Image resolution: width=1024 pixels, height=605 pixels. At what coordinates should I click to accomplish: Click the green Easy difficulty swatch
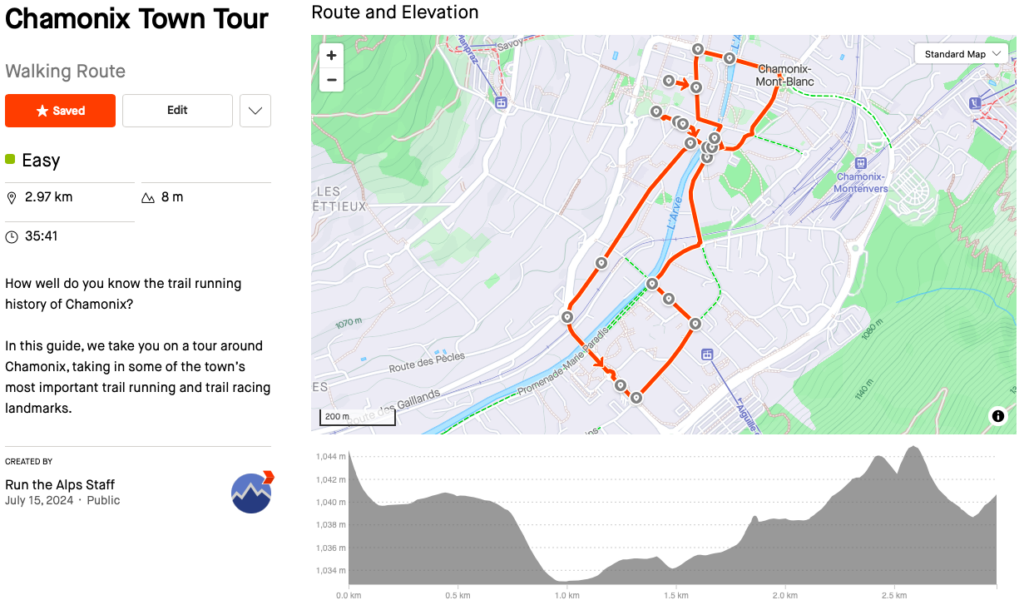10,160
